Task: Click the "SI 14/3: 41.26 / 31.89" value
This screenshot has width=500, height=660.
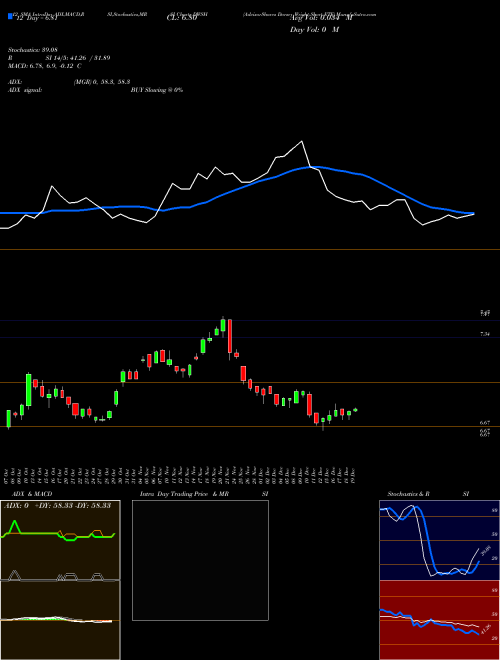Action: click(78, 58)
